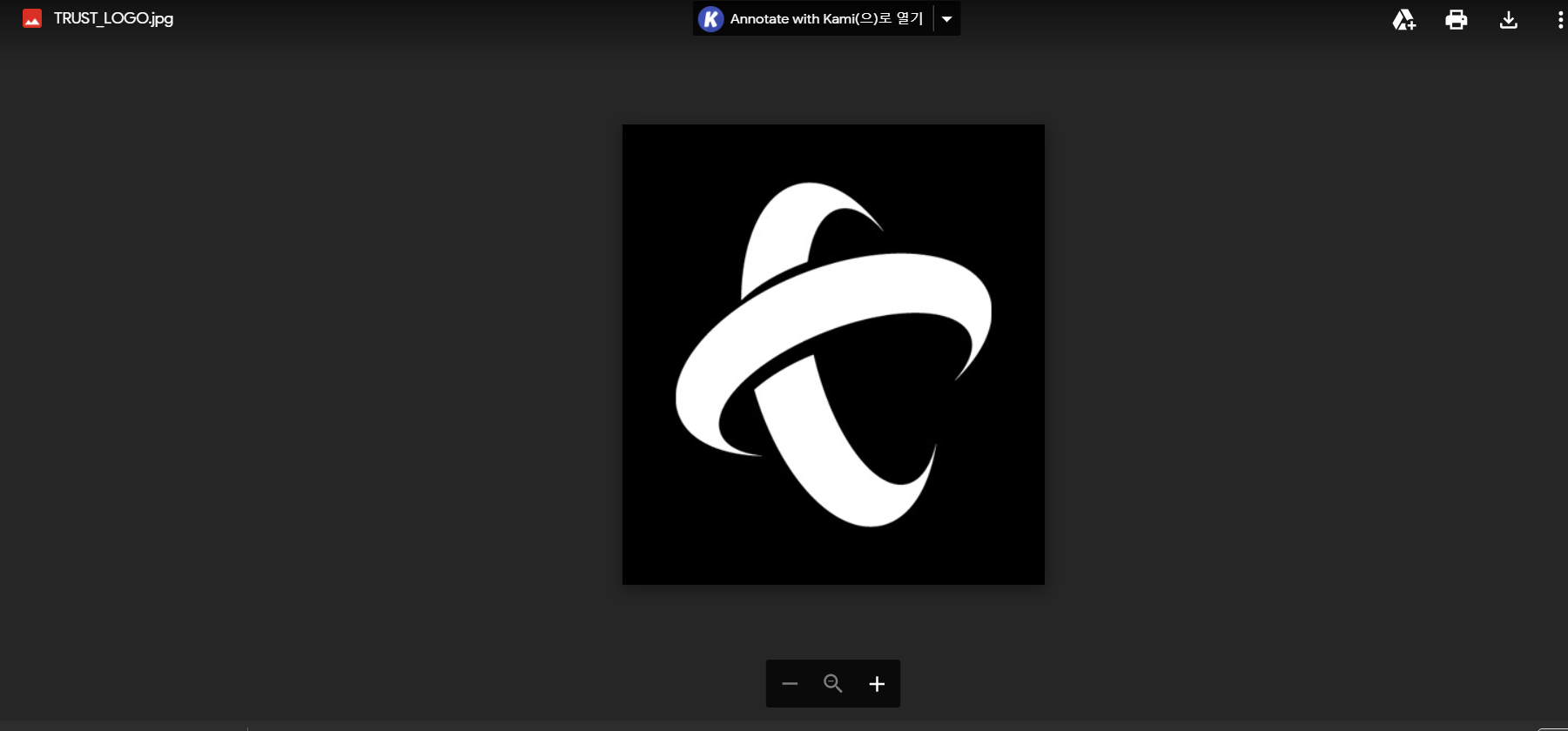
Task: Click the Kami K logo icon
Action: pyautogui.click(x=711, y=18)
